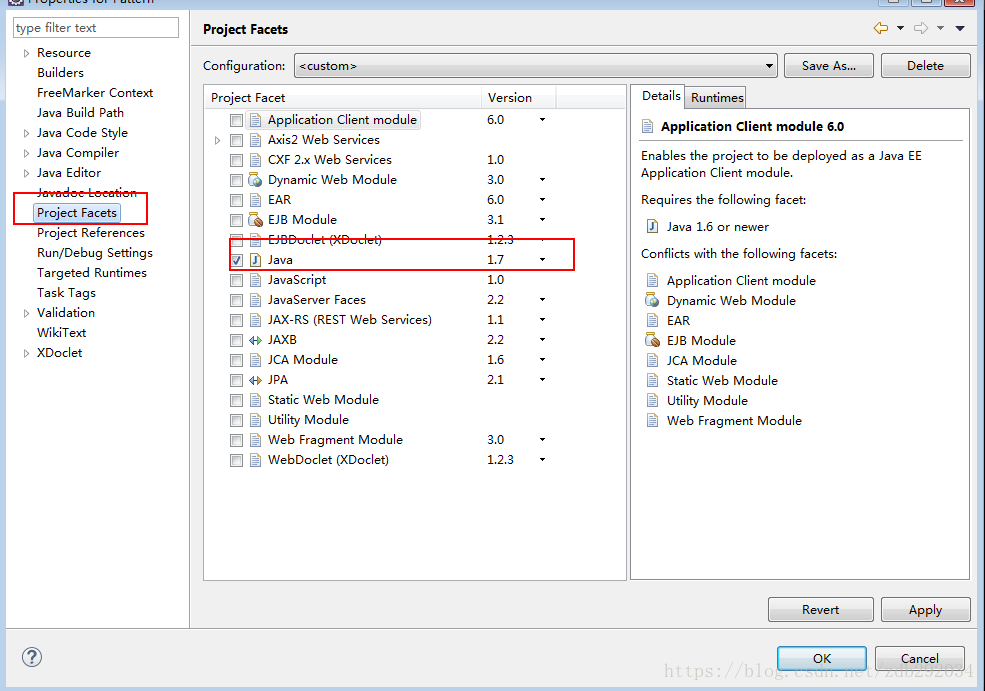Click the EAR facet document icon in list

pos(255,200)
